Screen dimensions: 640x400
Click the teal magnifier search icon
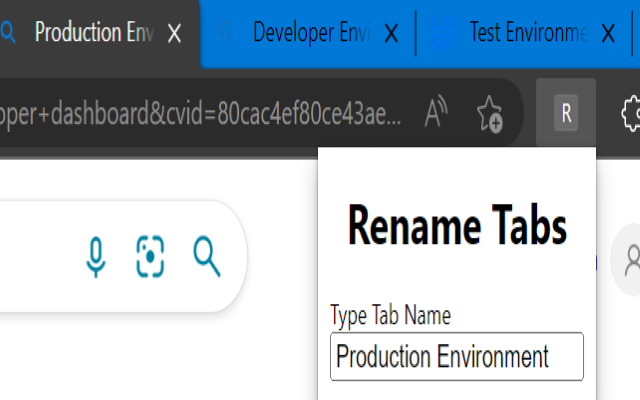(206, 257)
